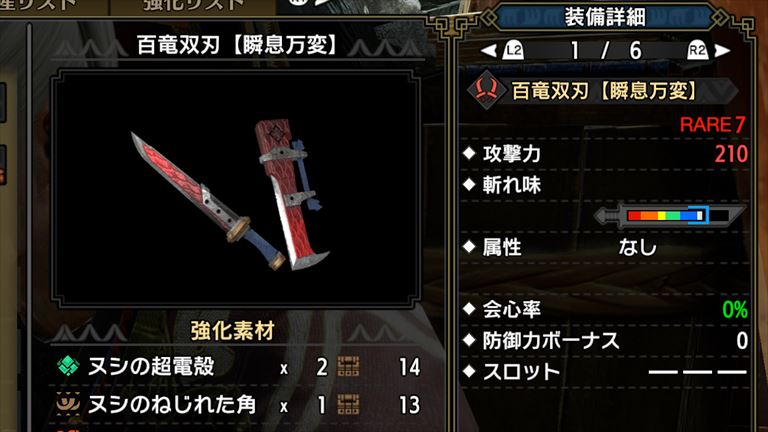
Task: Click the R2 button icon
Action: point(697,50)
